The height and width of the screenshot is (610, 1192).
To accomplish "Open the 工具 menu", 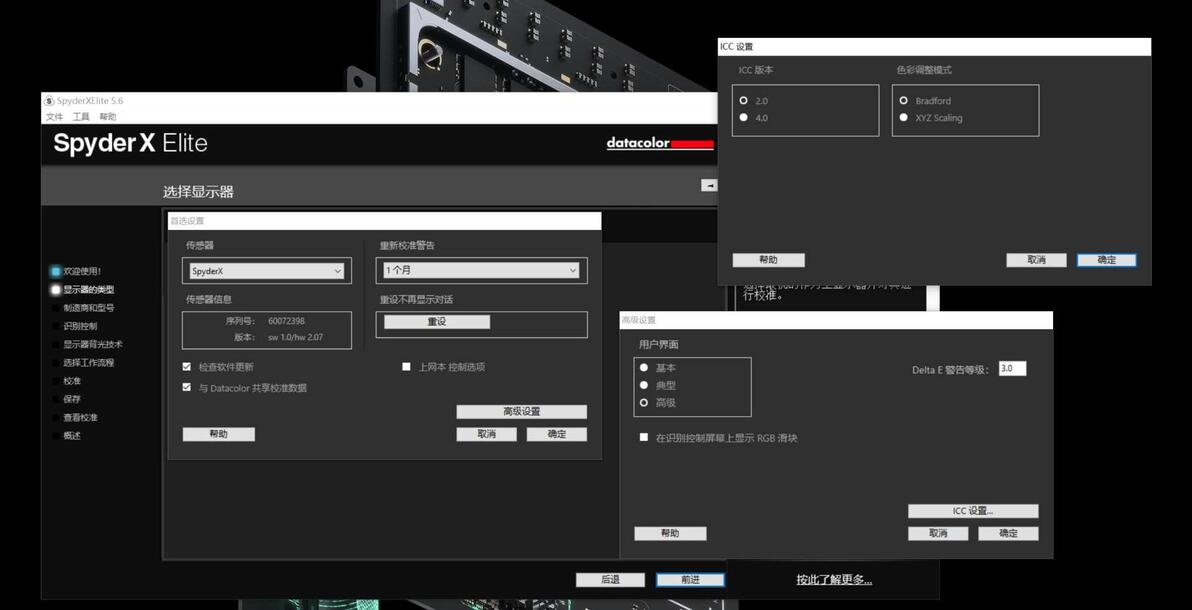I will pyautogui.click(x=81, y=116).
